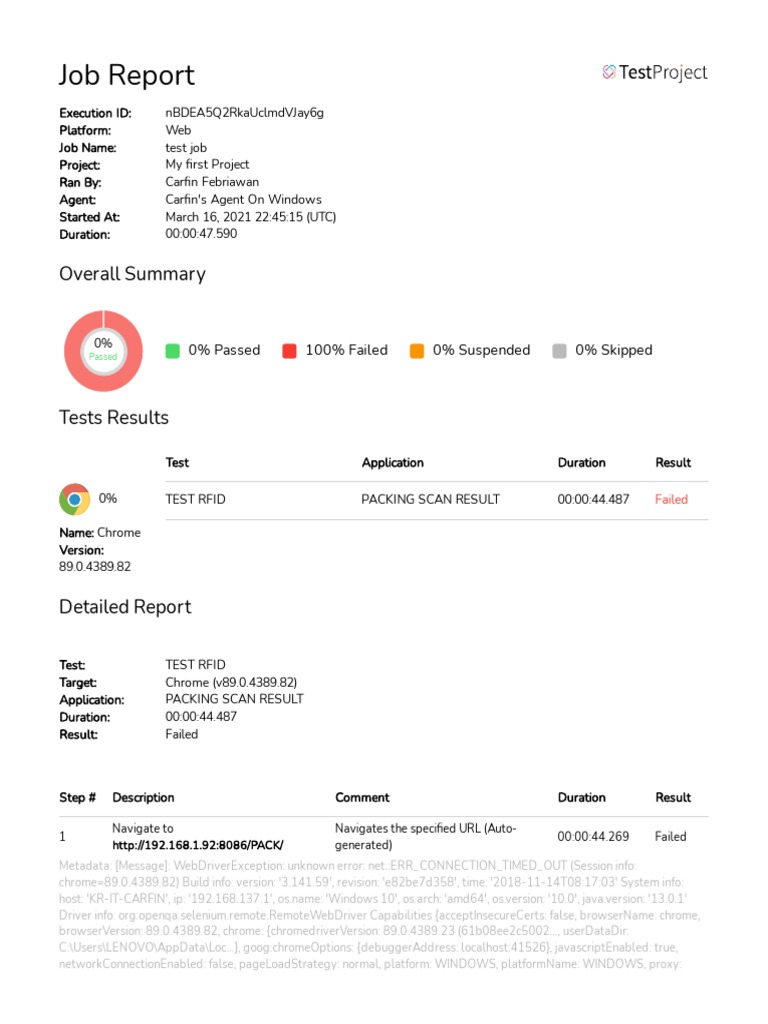Image resolution: width=768 pixels, height=1024 pixels.
Task: Click the 0% Suspended legend label
Action: pos(481,350)
